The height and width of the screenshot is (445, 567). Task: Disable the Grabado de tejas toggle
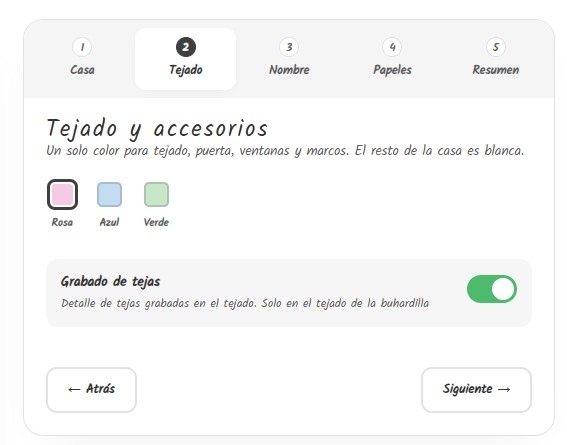492,289
